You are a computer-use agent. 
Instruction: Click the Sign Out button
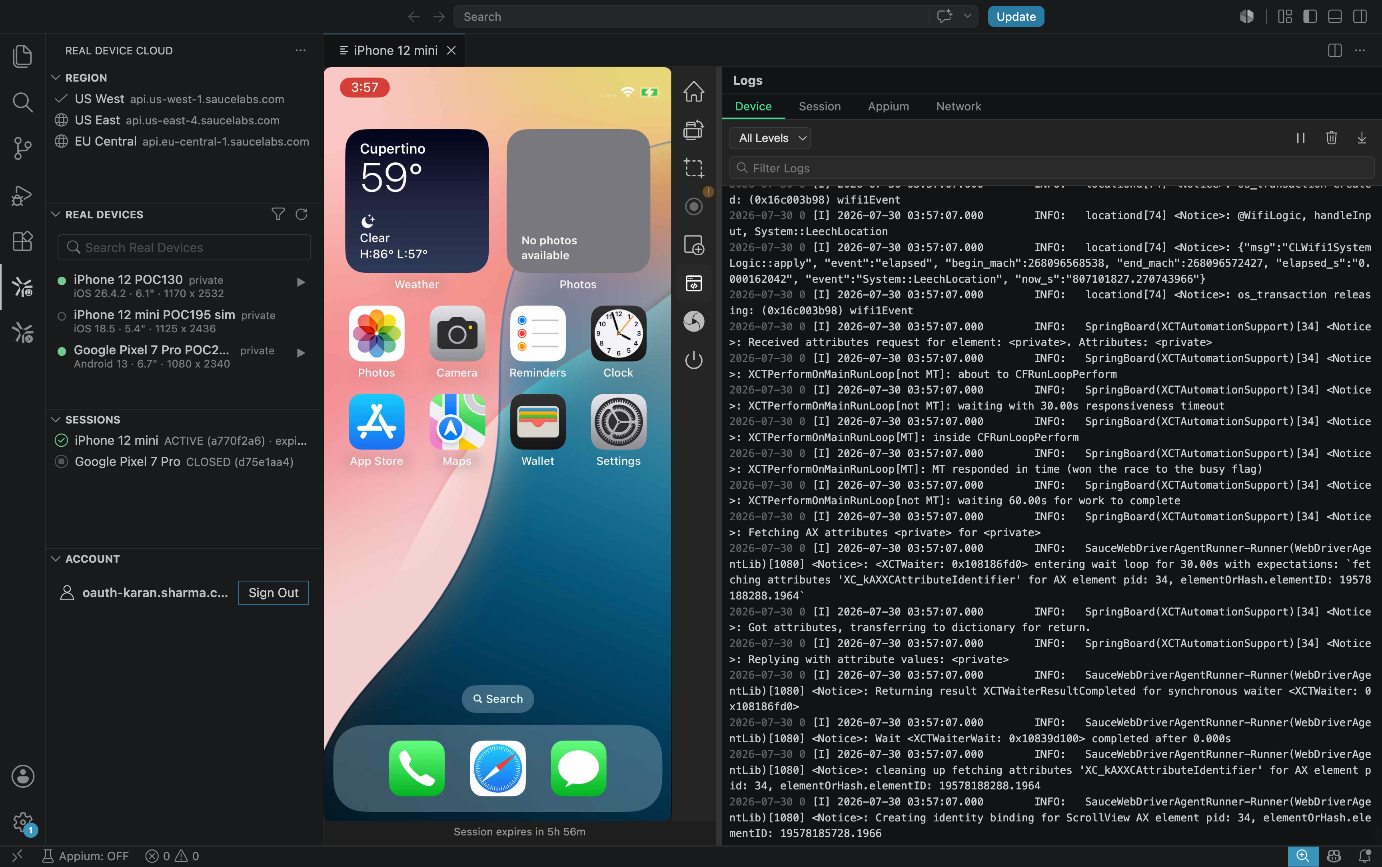coord(273,593)
